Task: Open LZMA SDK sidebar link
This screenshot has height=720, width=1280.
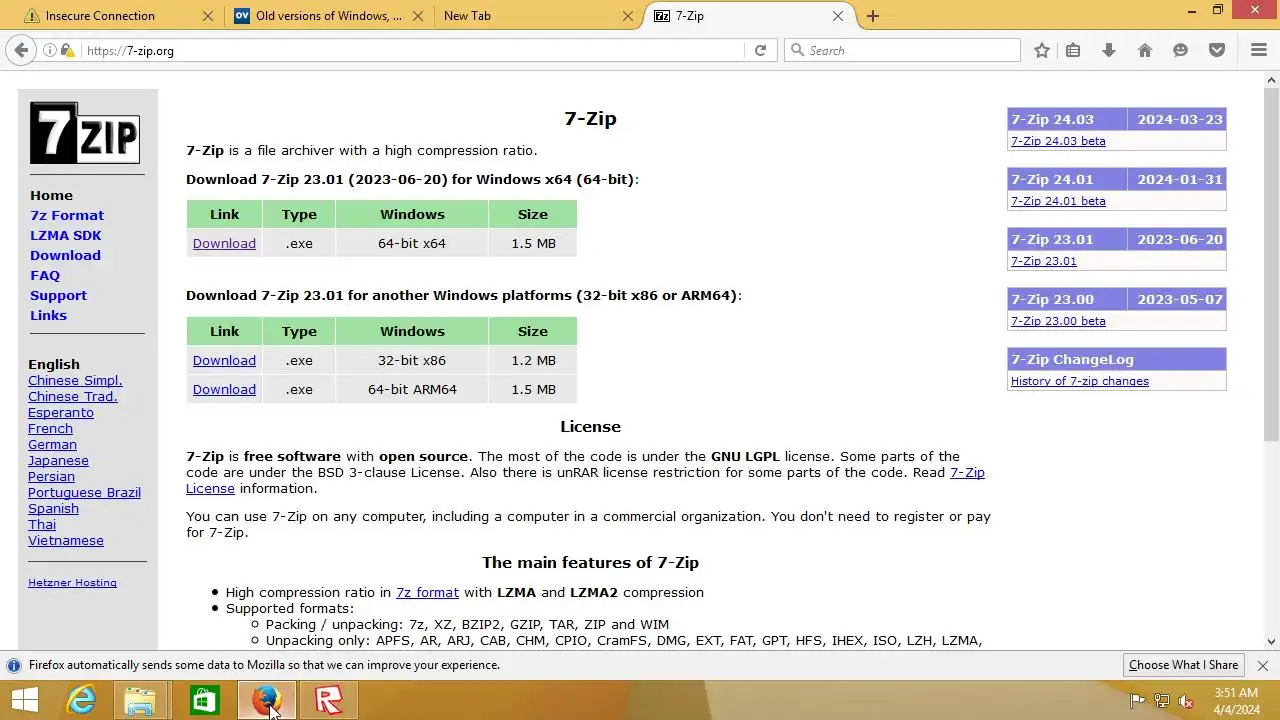Action: [x=66, y=235]
